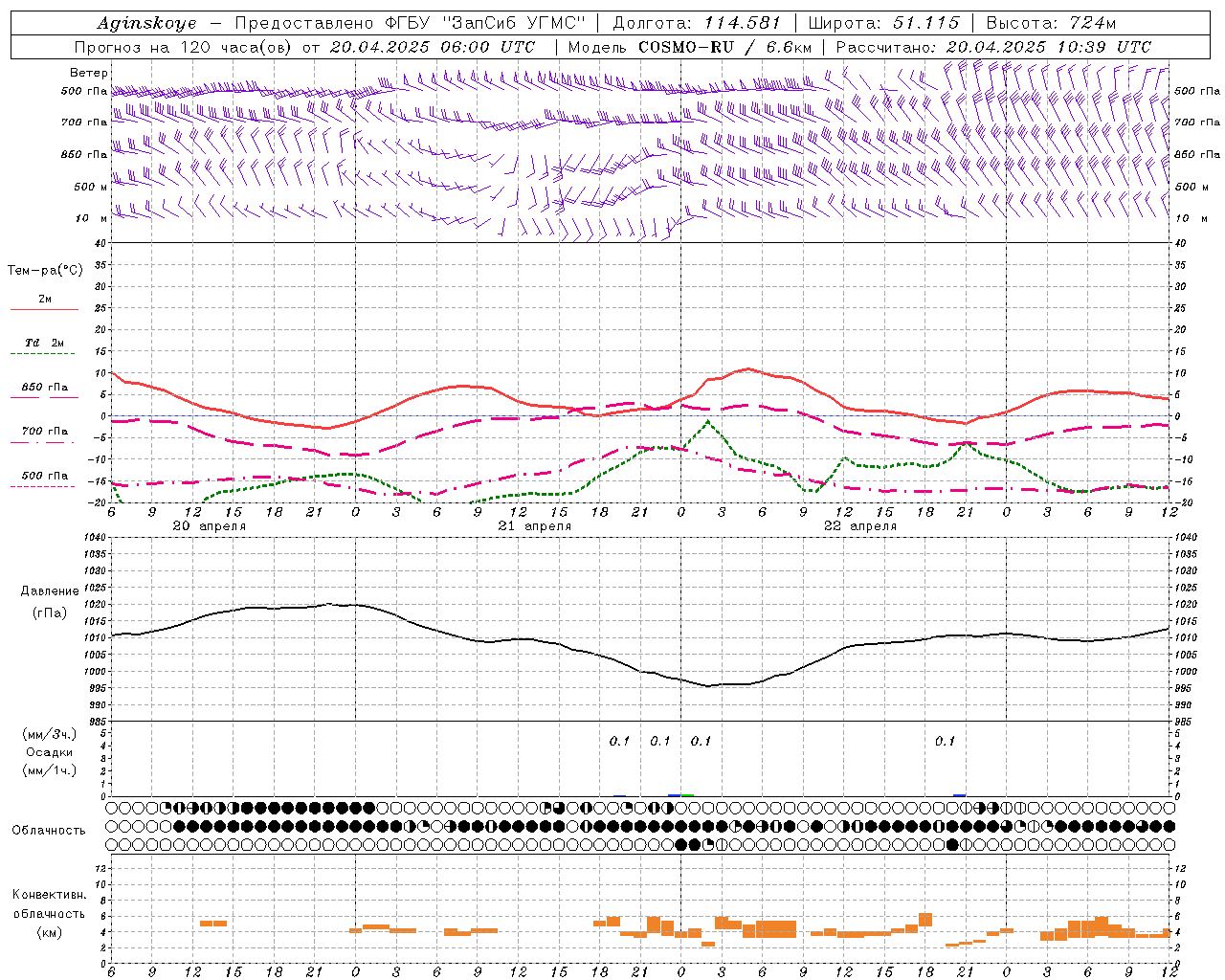Click the dashed line sample under Td 2м
Image resolution: width=1225 pixels, height=980 pixels.
tap(44, 353)
